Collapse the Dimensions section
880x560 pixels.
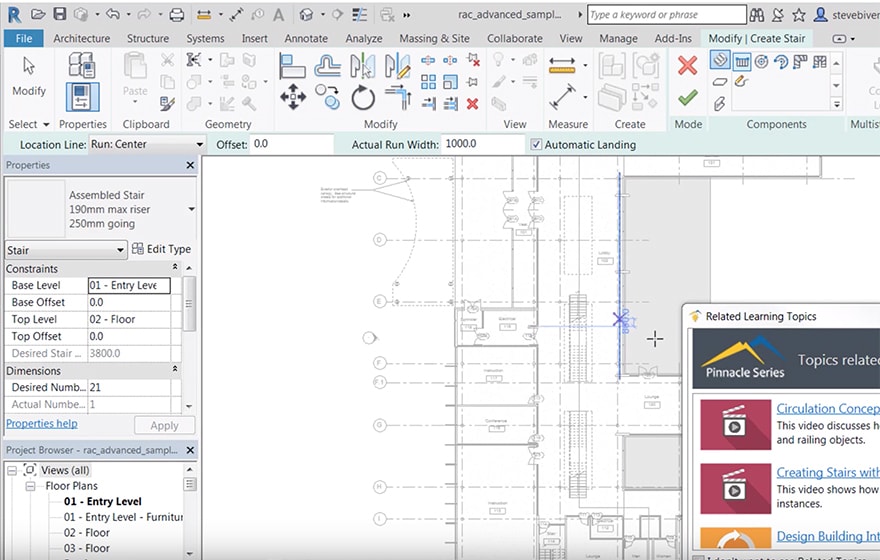pyautogui.click(x=175, y=370)
